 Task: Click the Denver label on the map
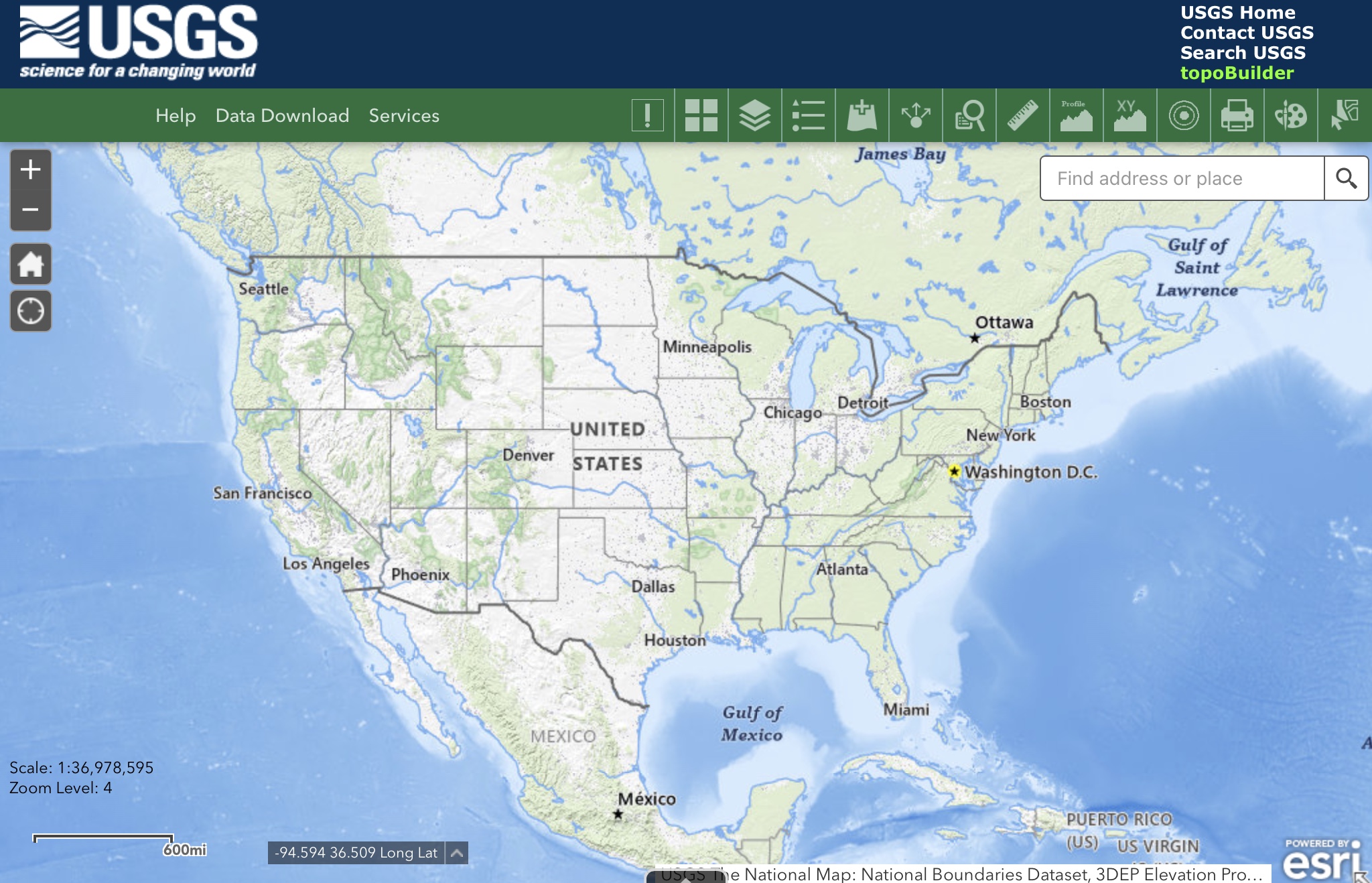tap(528, 455)
